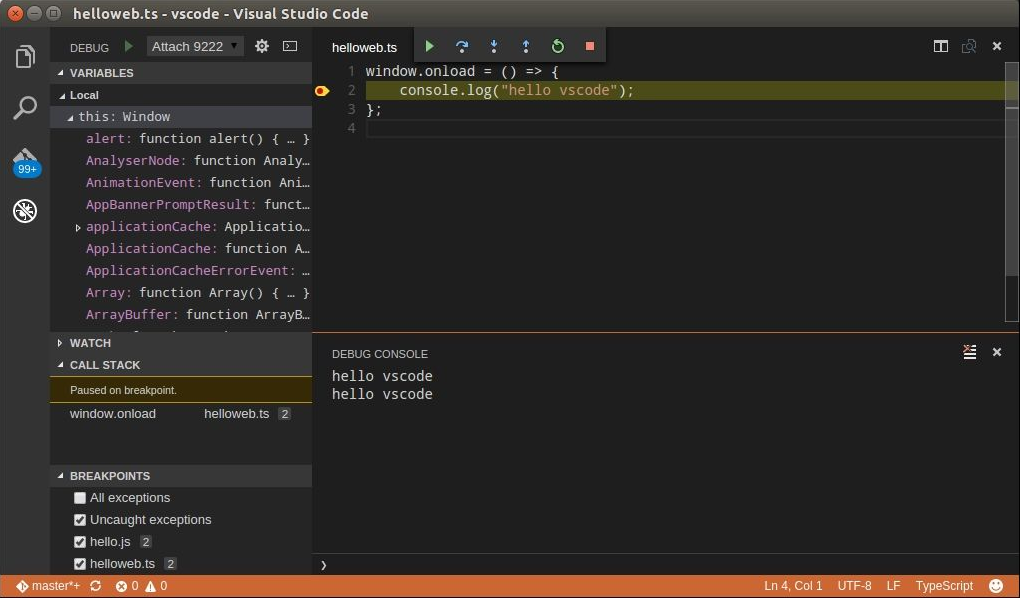The image size is (1020, 600).
Task: Step out in debug toolbar
Action: [526, 46]
